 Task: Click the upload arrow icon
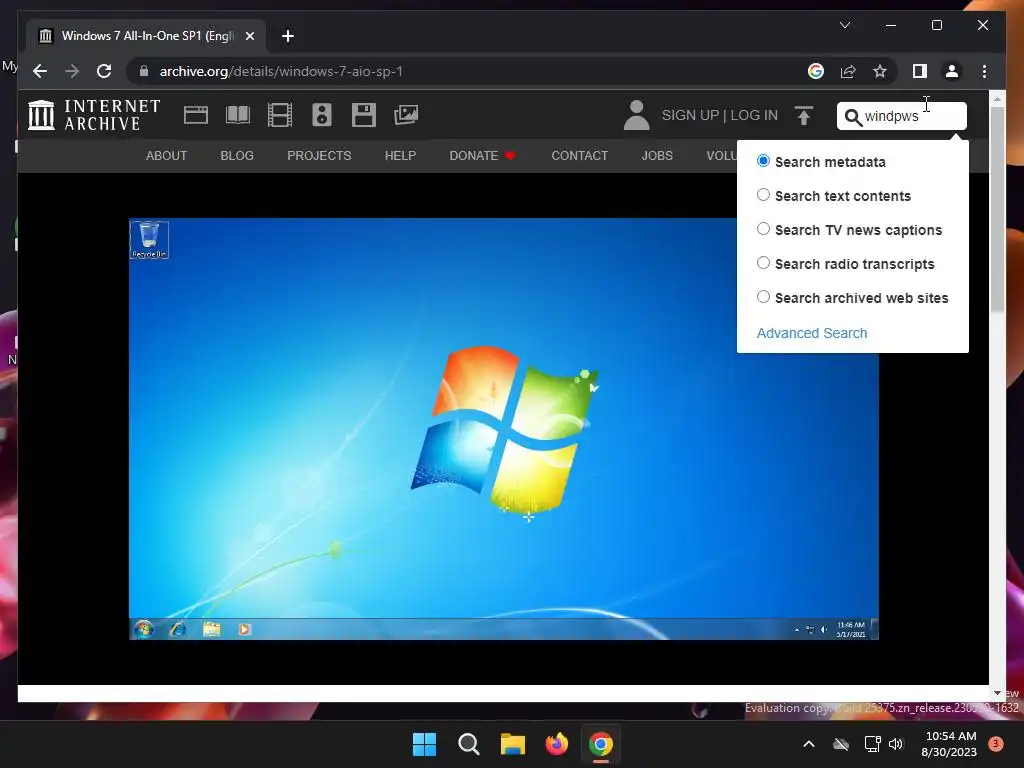[804, 116]
